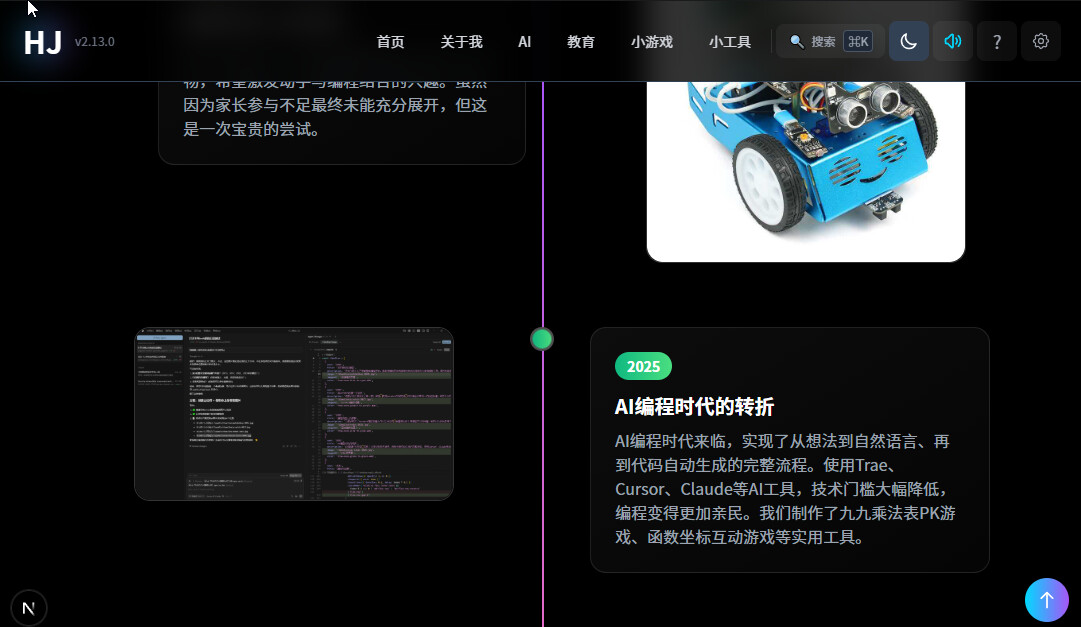Image resolution: width=1081 pixels, height=627 pixels.
Task: Select the green 2025 timeline dot
Action: [x=542, y=339]
